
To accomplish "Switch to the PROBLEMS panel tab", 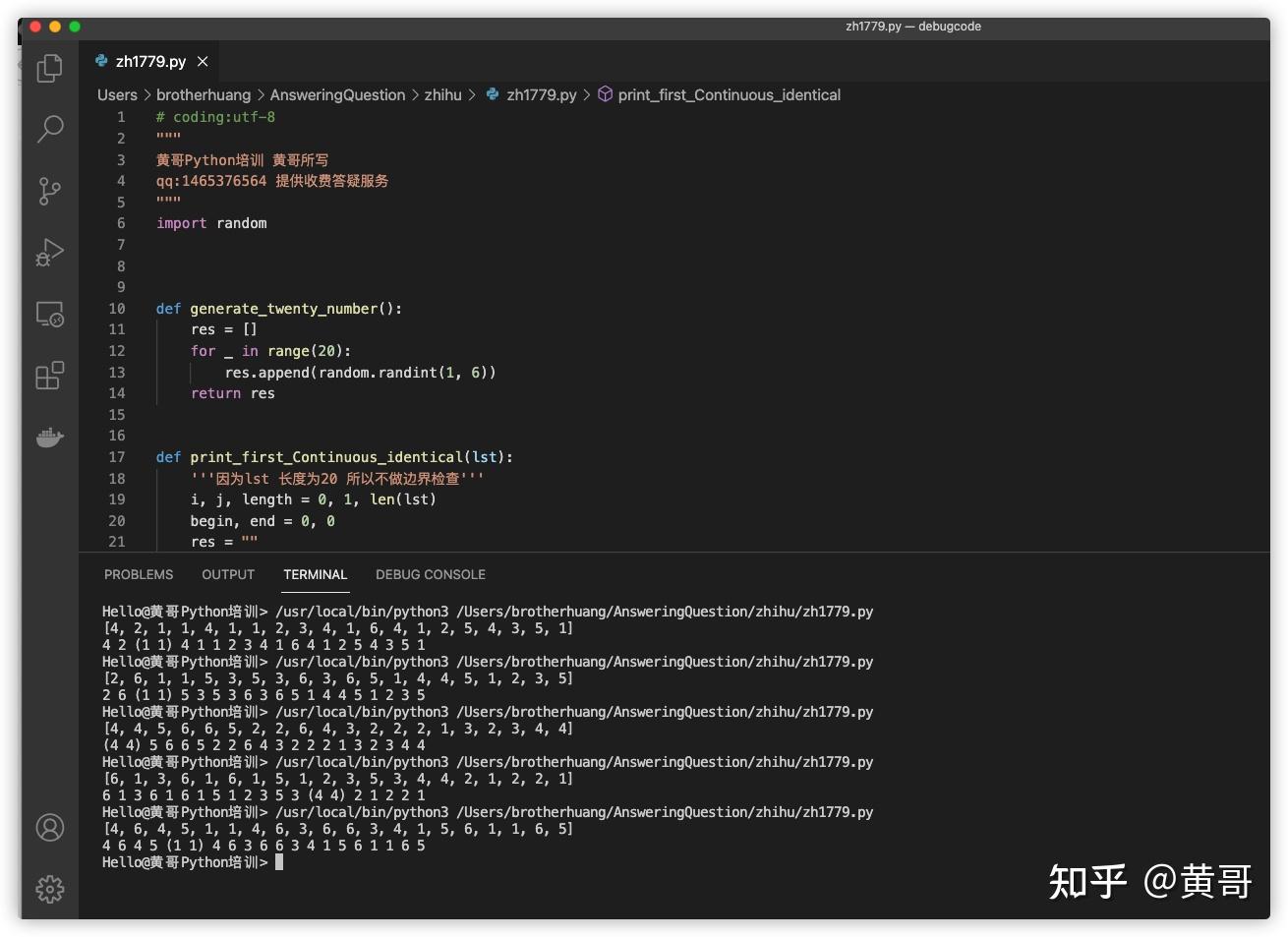I will (x=139, y=574).
